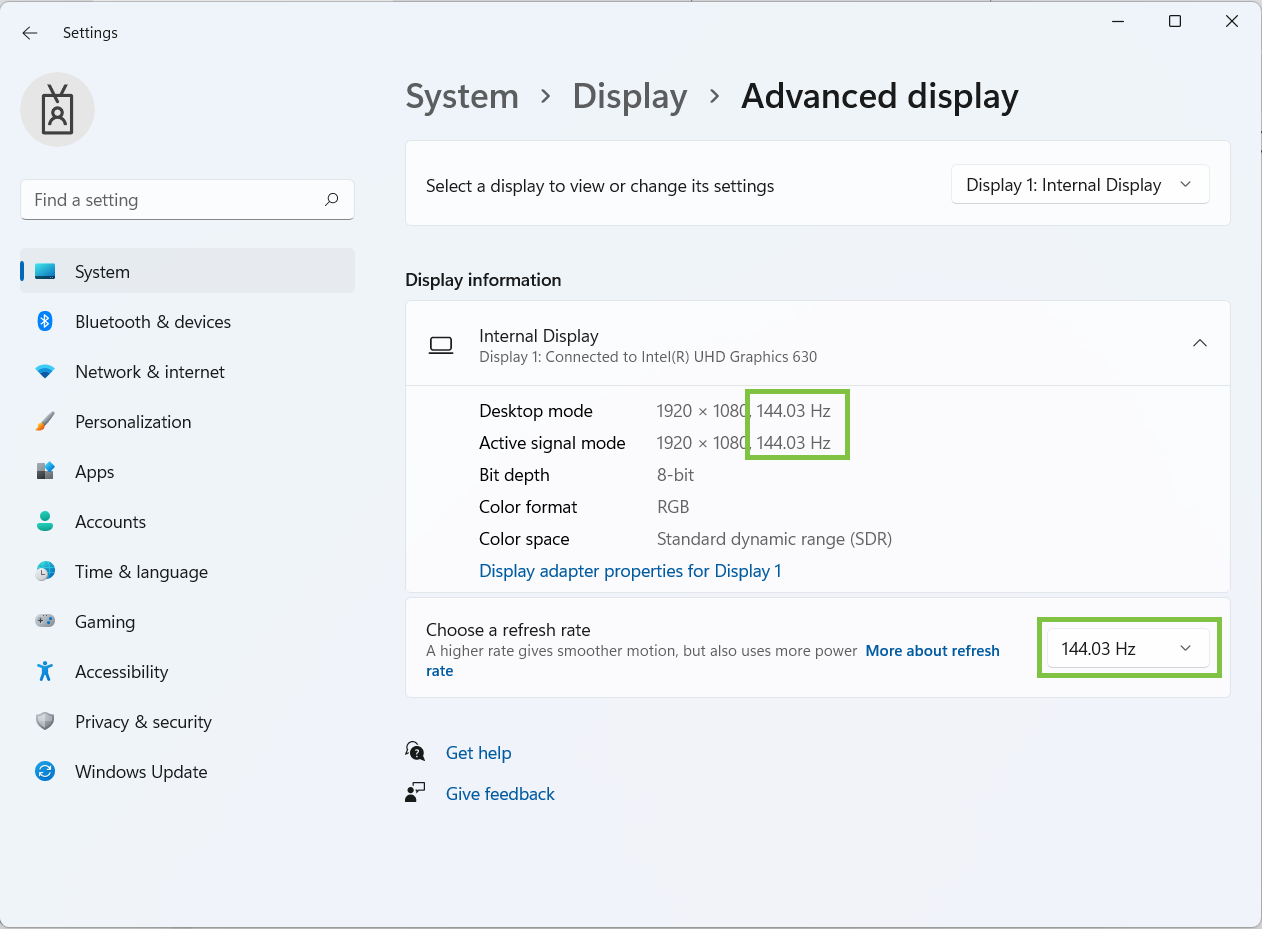Click the Accessibility person icon
This screenshot has width=1262, height=930.
[45, 671]
